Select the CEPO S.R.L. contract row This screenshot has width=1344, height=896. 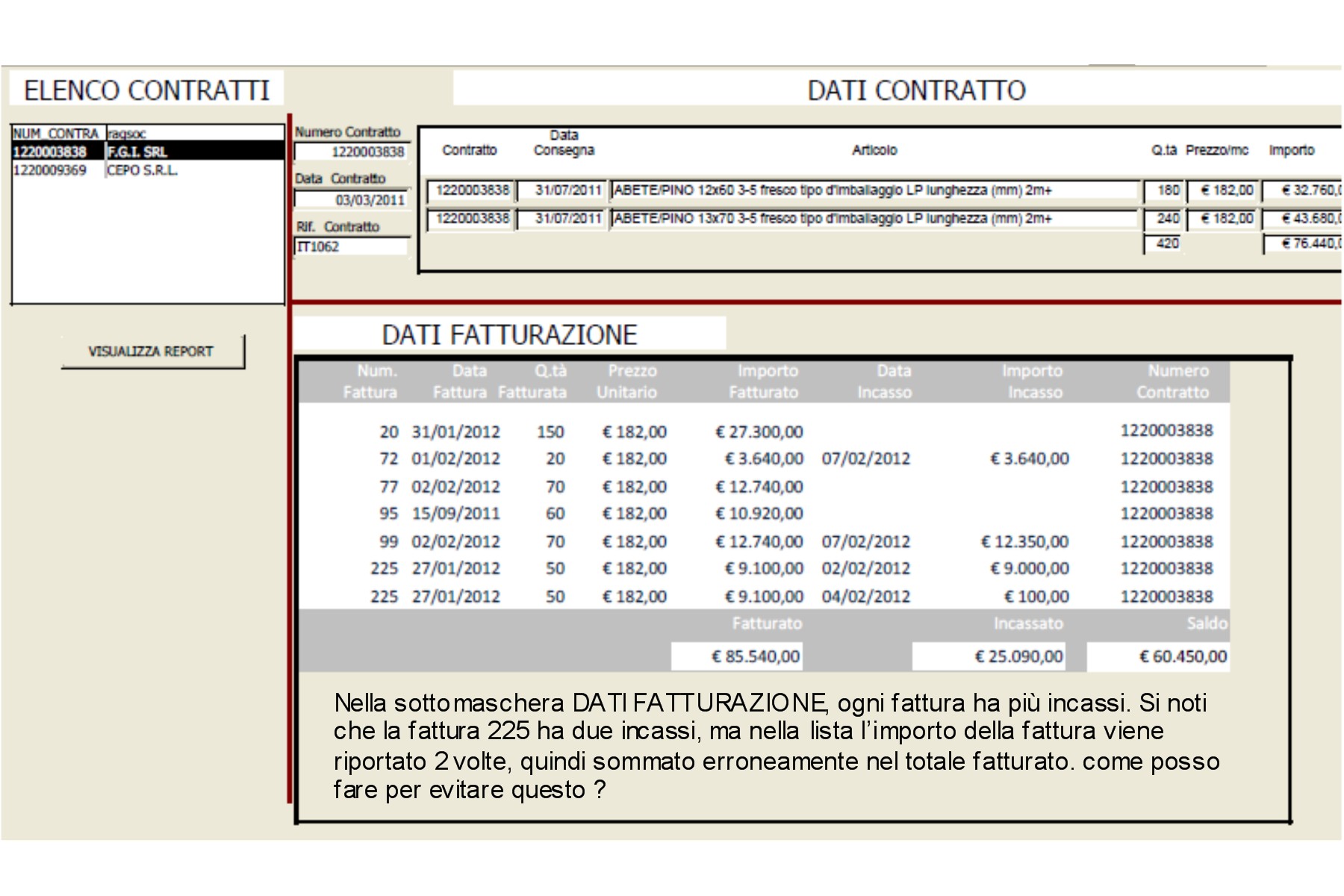click(x=148, y=170)
